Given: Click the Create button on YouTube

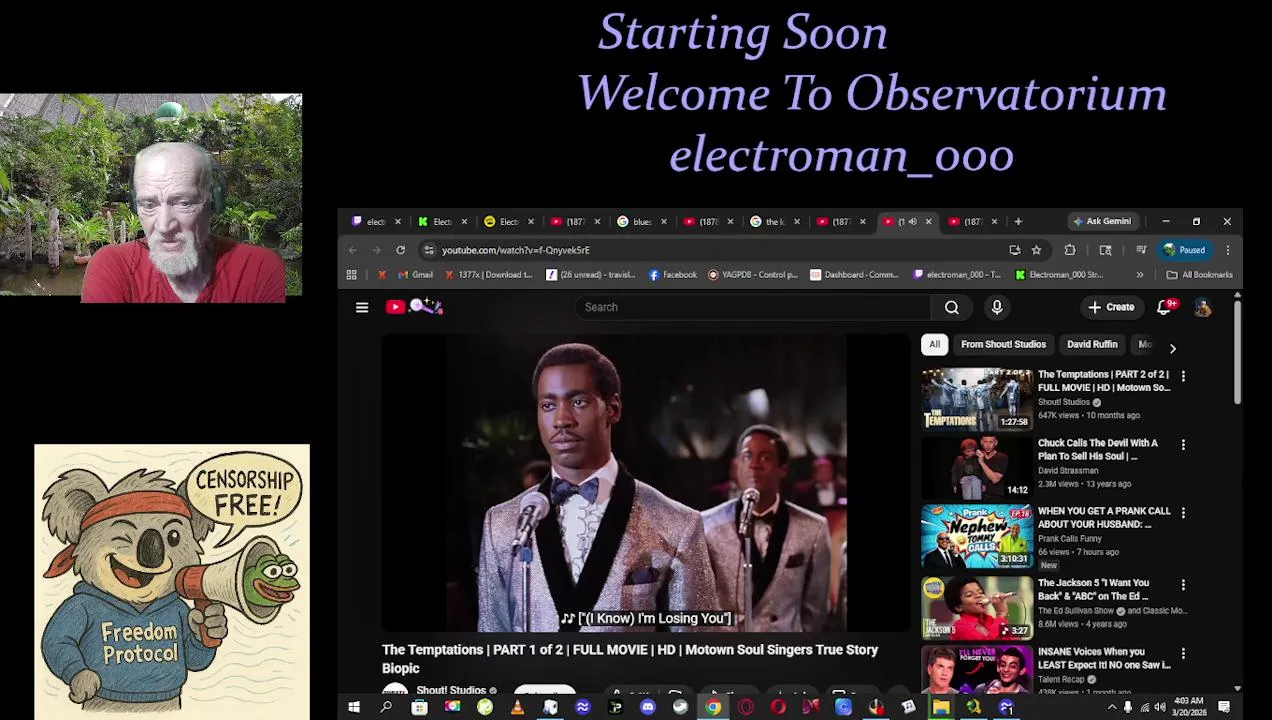Looking at the screenshot, I should [x=1112, y=307].
